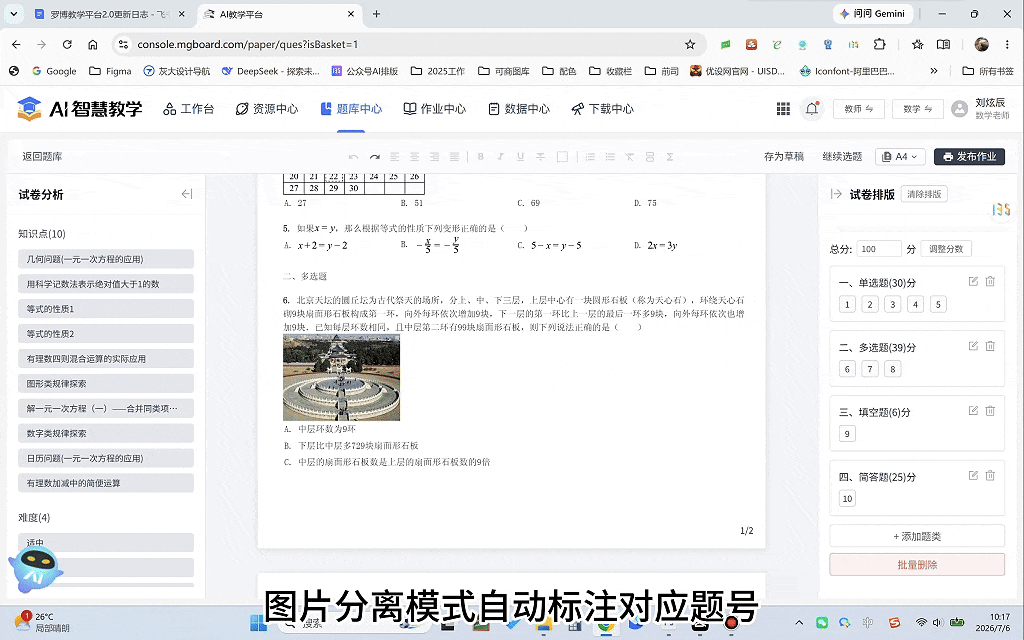1024x640 pixels.
Task: Toggle bold formatting
Action: tap(481, 157)
